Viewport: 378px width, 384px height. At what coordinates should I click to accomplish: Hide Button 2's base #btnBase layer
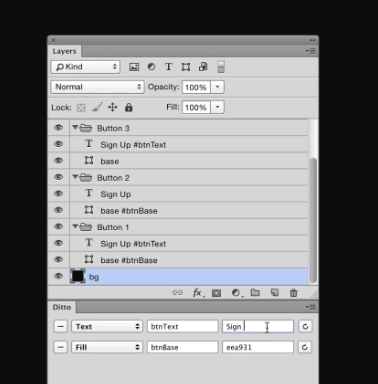[x=59, y=210]
